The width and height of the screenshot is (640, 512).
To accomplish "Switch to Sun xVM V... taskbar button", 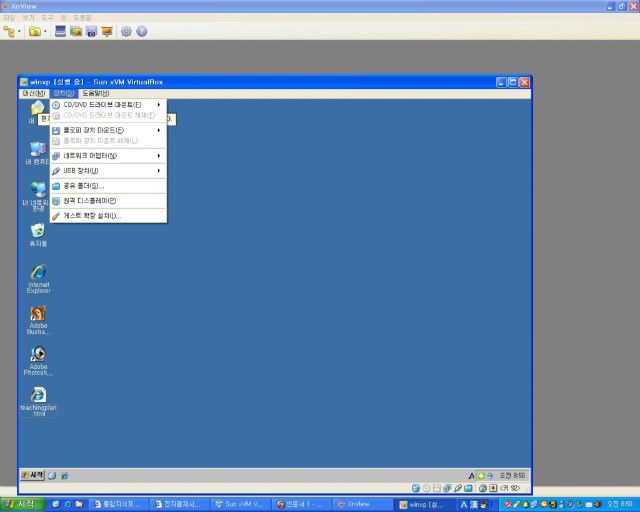I will coord(239,505).
